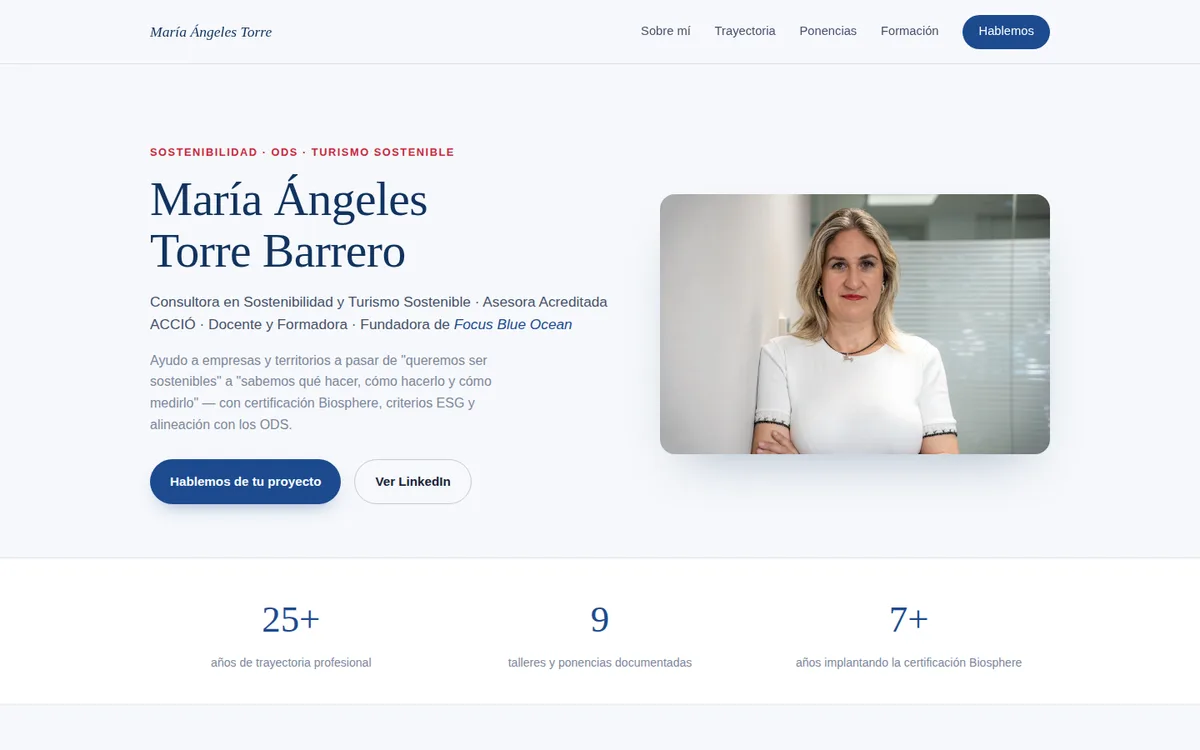Navigate to Ponencias
This screenshot has width=1200, height=750.
tap(828, 31)
